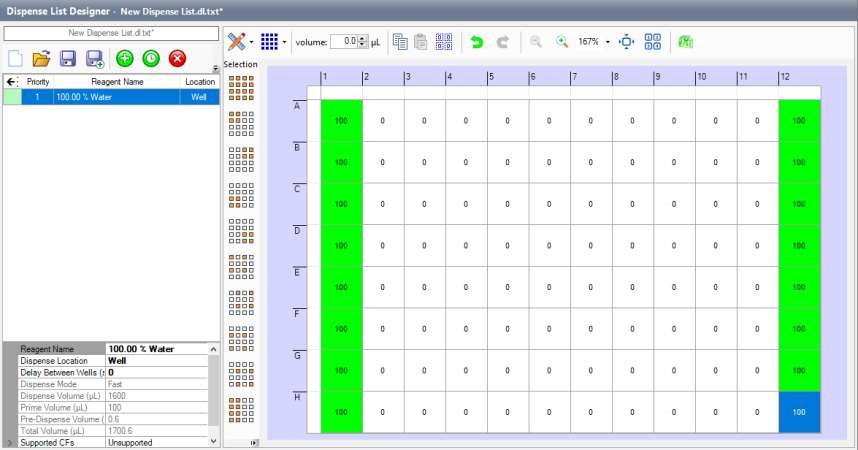Click the green clock delay icon
The image size is (858, 450).
tap(151, 59)
